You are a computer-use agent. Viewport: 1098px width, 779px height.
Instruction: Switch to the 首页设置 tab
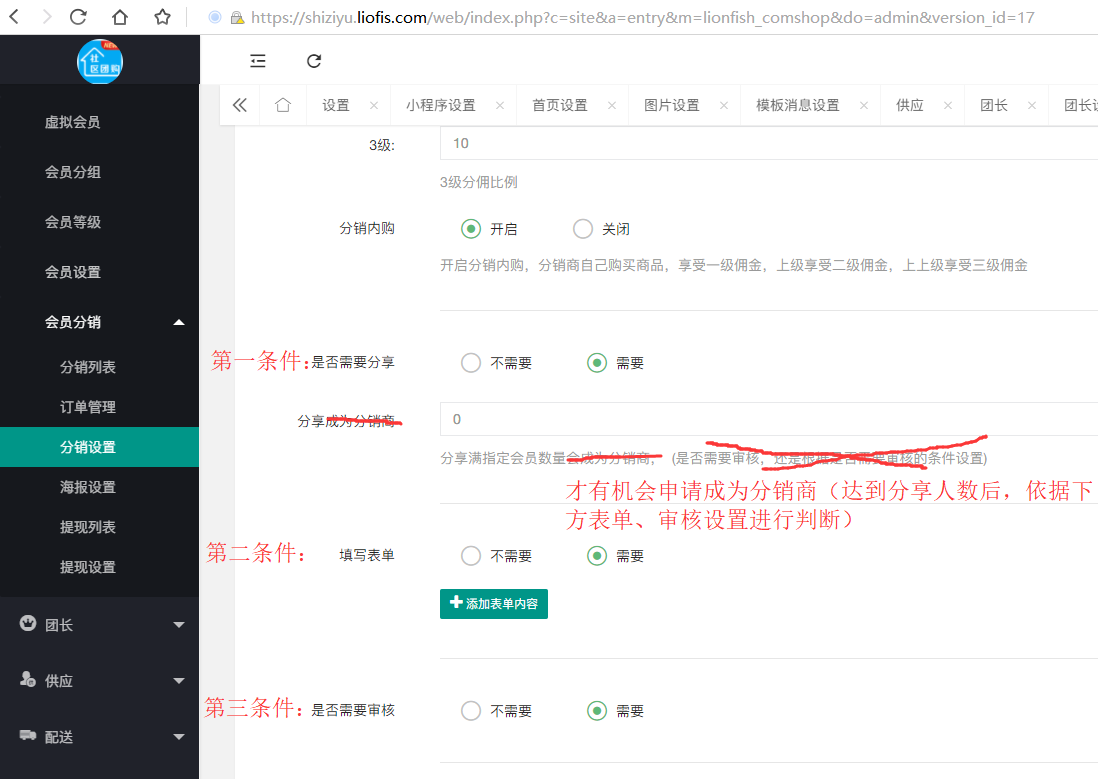560,105
